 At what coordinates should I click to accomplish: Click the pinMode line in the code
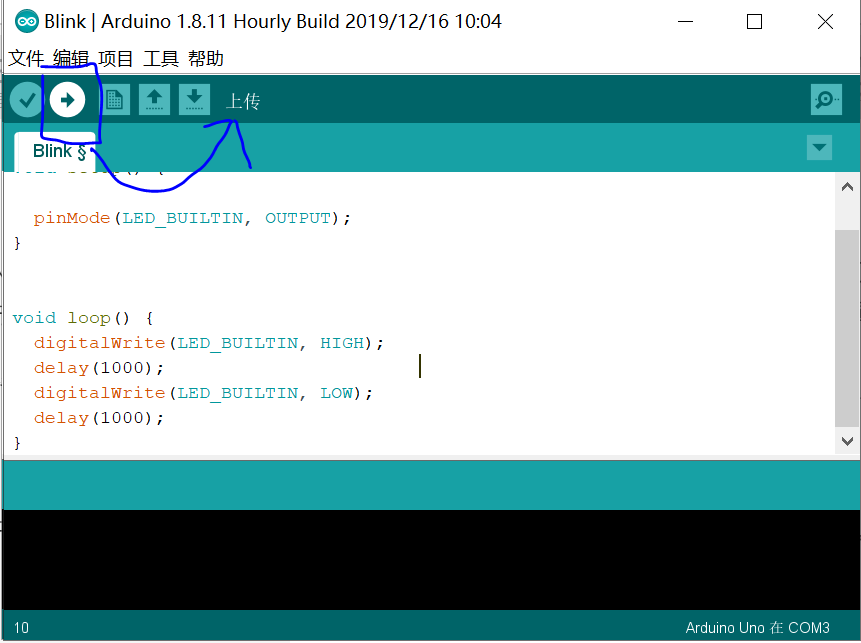[x=192, y=219]
